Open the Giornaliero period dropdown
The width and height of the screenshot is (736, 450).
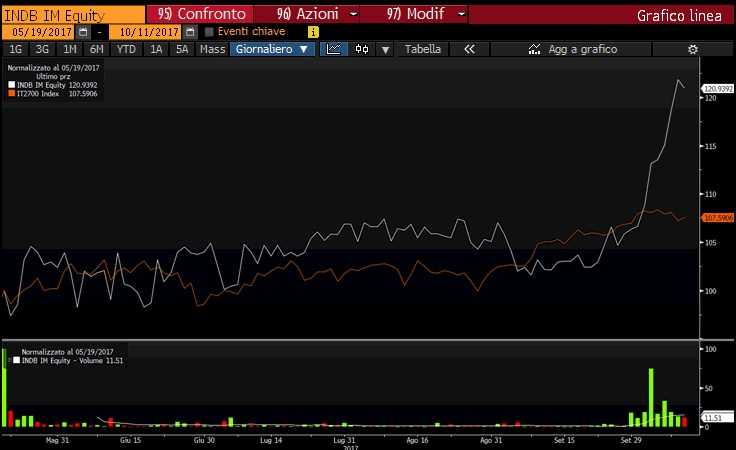point(272,49)
